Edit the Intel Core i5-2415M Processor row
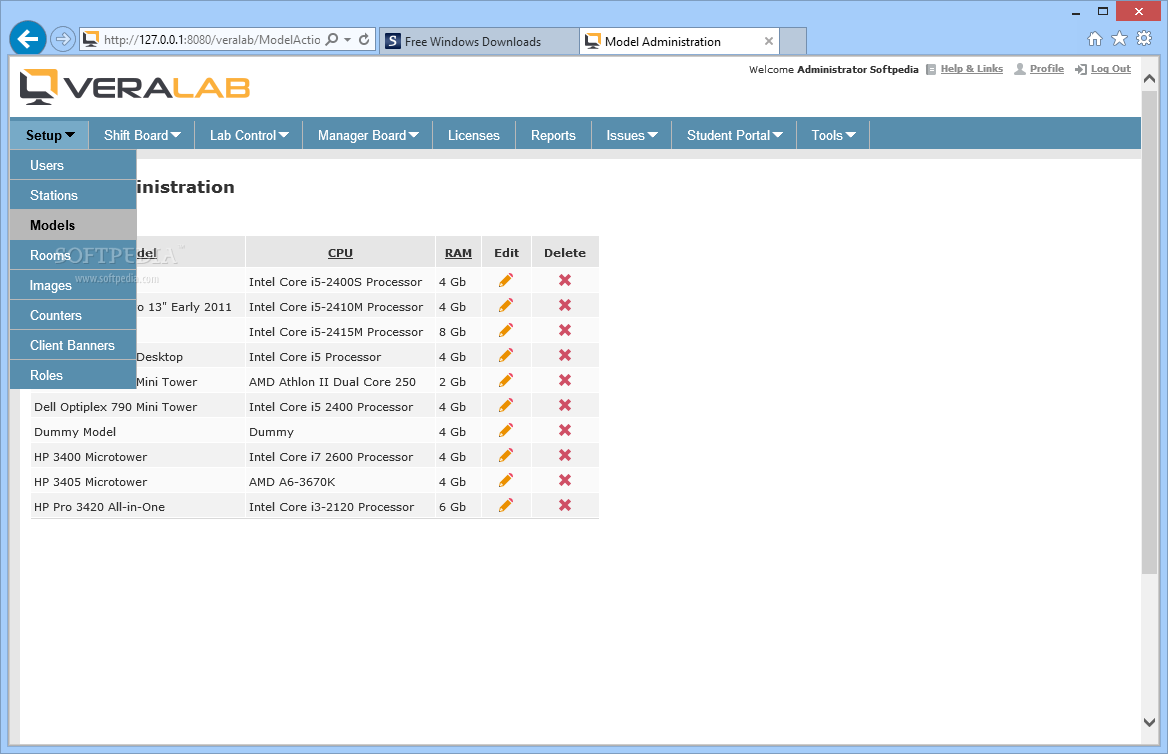1168x754 pixels. [x=506, y=330]
